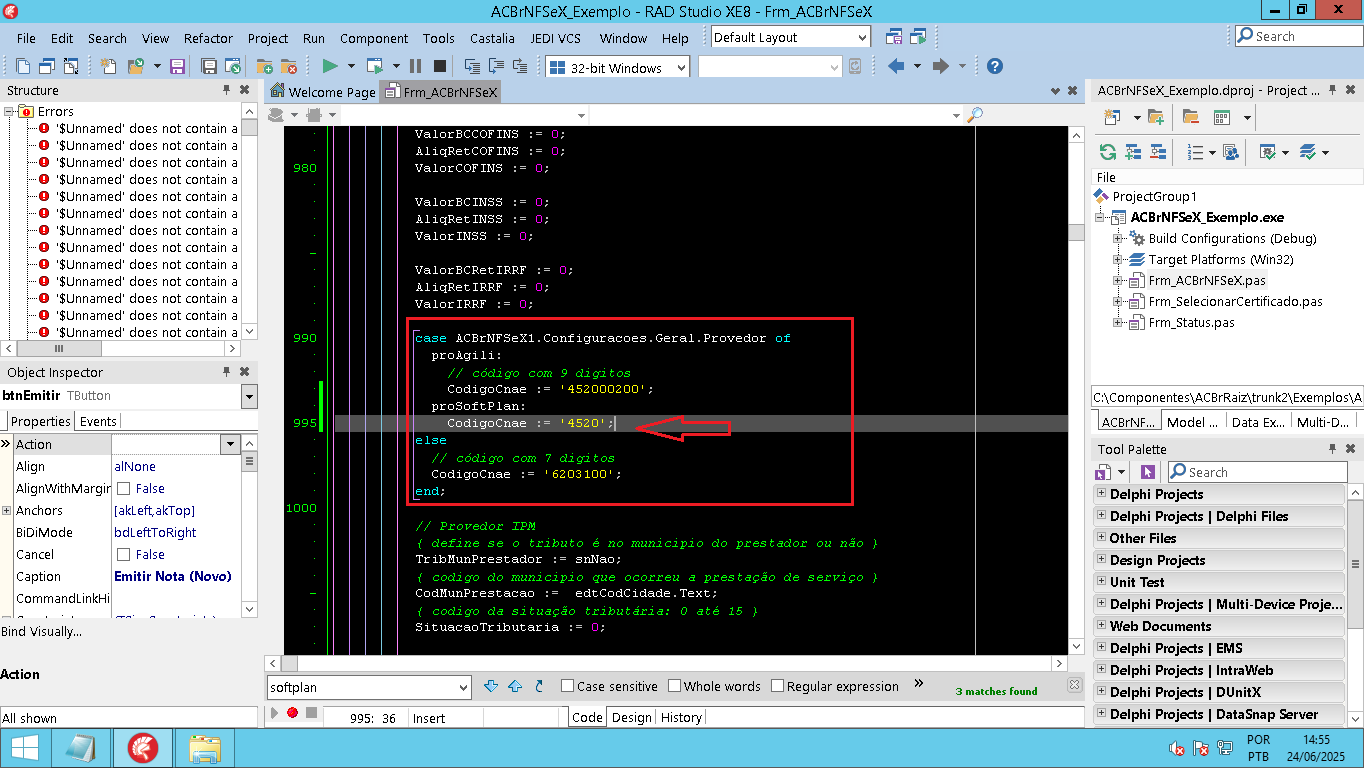Click the Save Desktop layout icon
This screenshot has height=768, width=1364.
coord(894,37)
